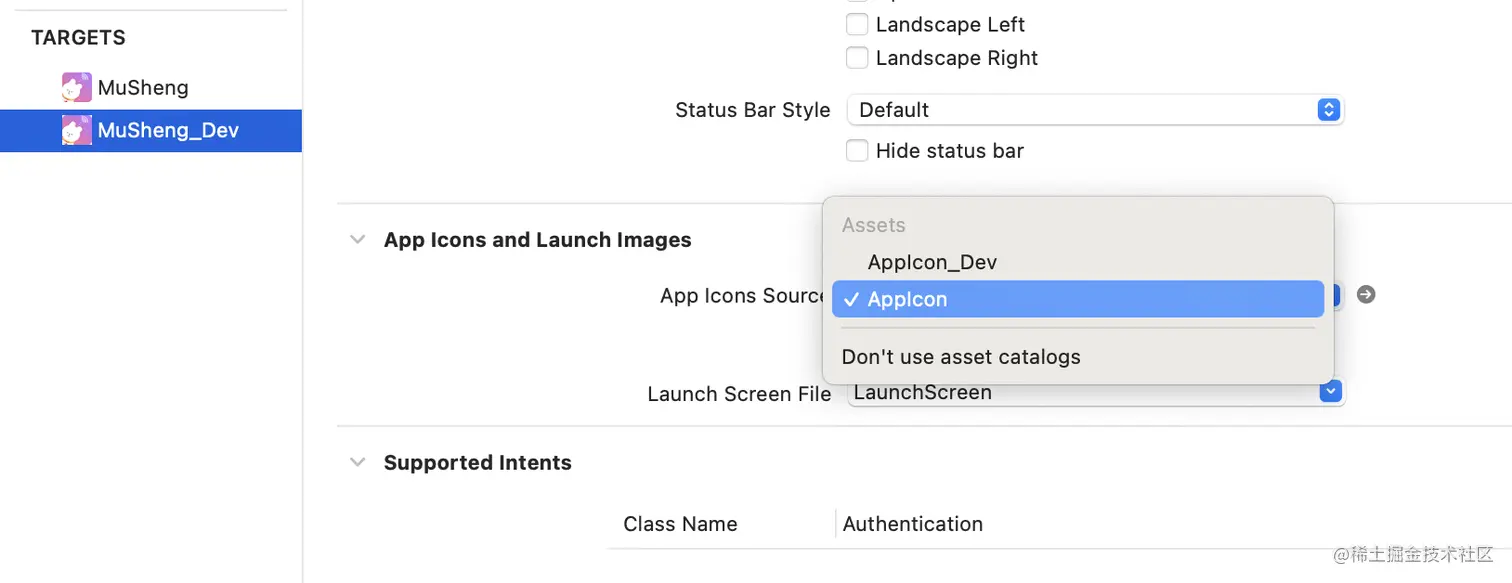
Task: Click the Supported Intents section title
Action: 477,463
